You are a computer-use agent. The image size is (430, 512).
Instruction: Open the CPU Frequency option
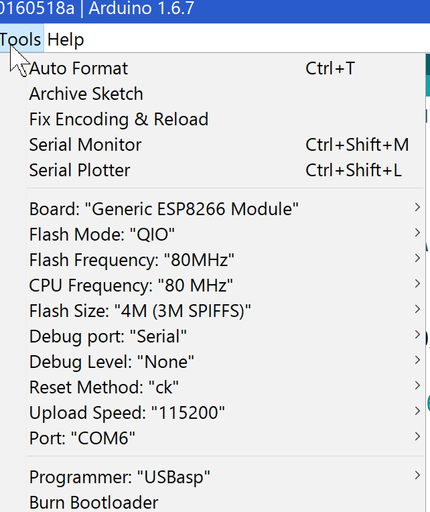tap(225, 285)
